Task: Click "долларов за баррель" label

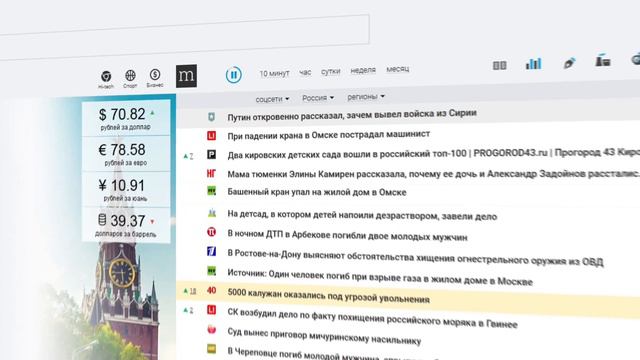Action: click(x=125, y=234)
